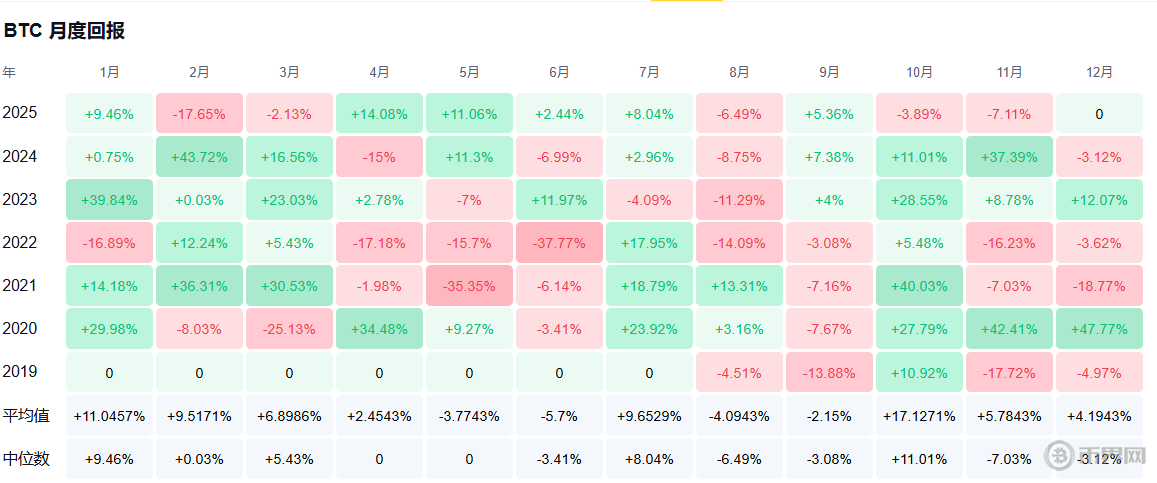Select the July median value +8.04%
The height and width of the screenshot is (483, 1157).
pyautogui.click(x=649, y=459)
